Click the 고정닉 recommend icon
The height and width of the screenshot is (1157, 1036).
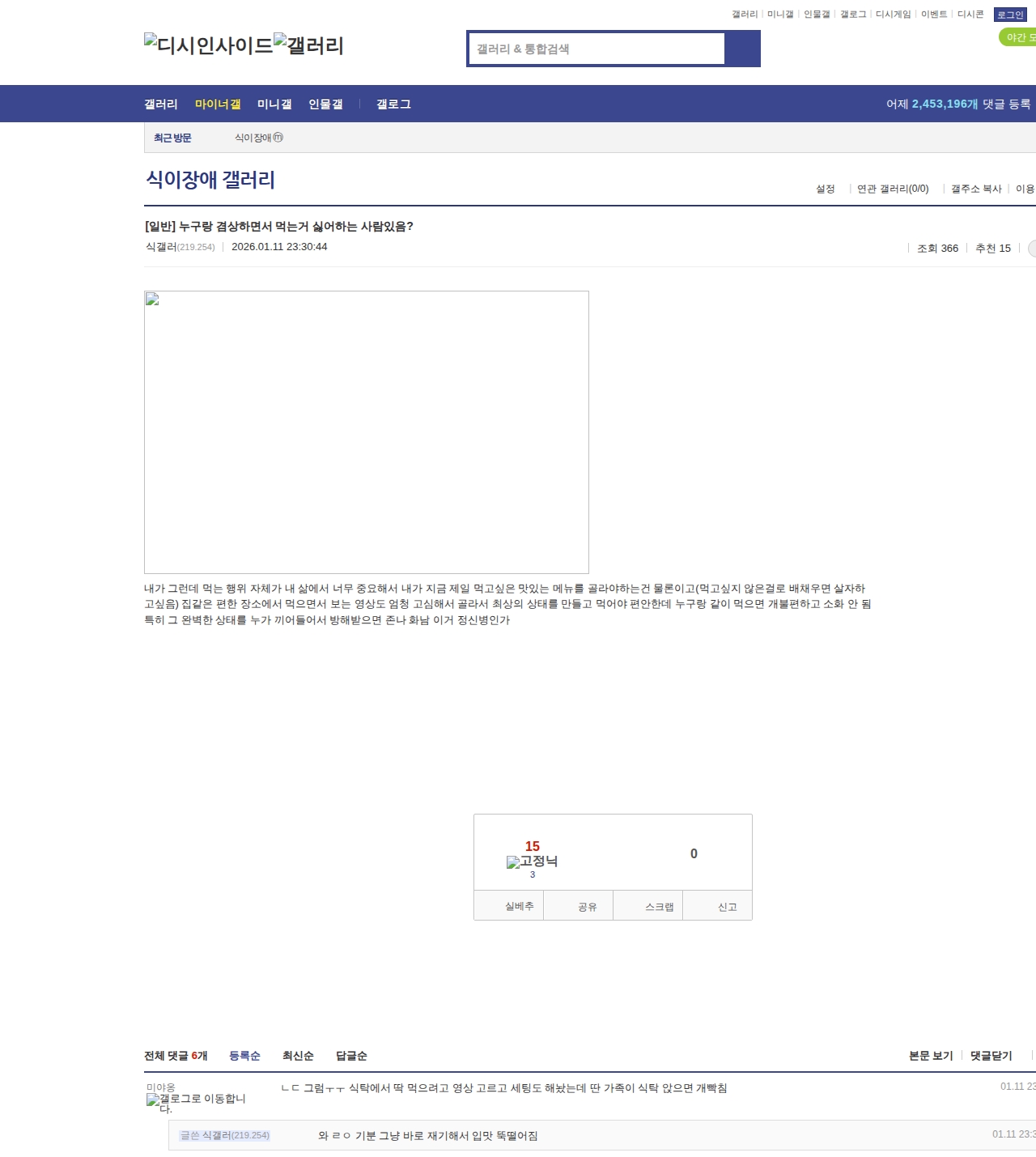(x=532, y=861)
